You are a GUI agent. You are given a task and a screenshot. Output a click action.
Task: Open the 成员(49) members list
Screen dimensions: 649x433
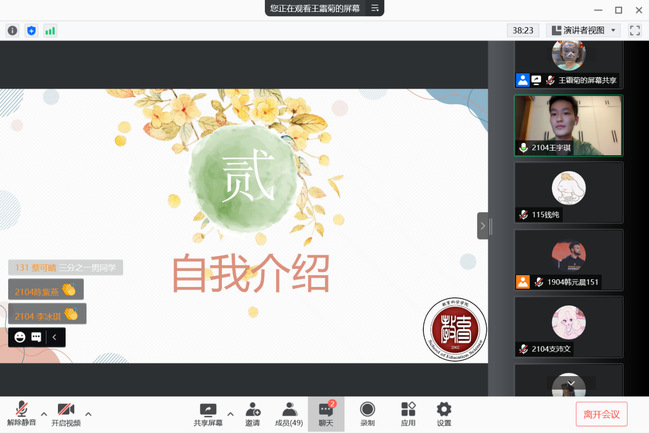click(289, 410)
